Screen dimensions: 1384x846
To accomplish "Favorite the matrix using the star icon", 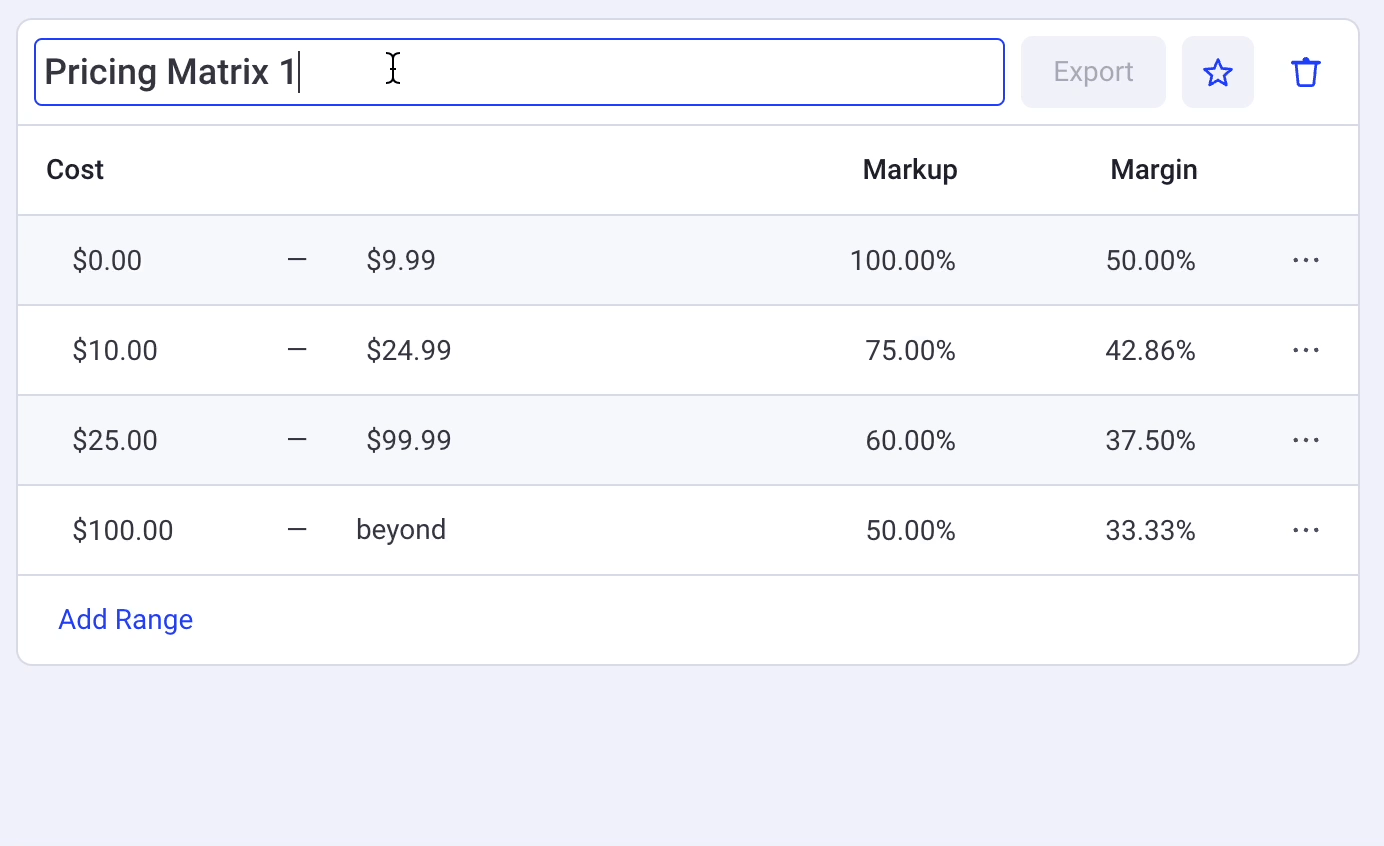I will [x=1218, y=71].
